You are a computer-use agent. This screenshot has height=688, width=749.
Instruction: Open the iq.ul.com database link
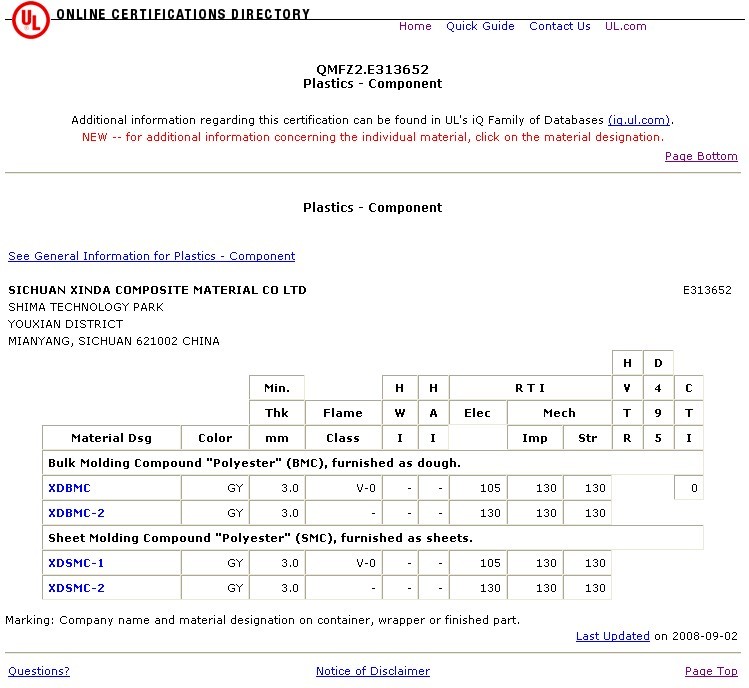coord(639,120)
